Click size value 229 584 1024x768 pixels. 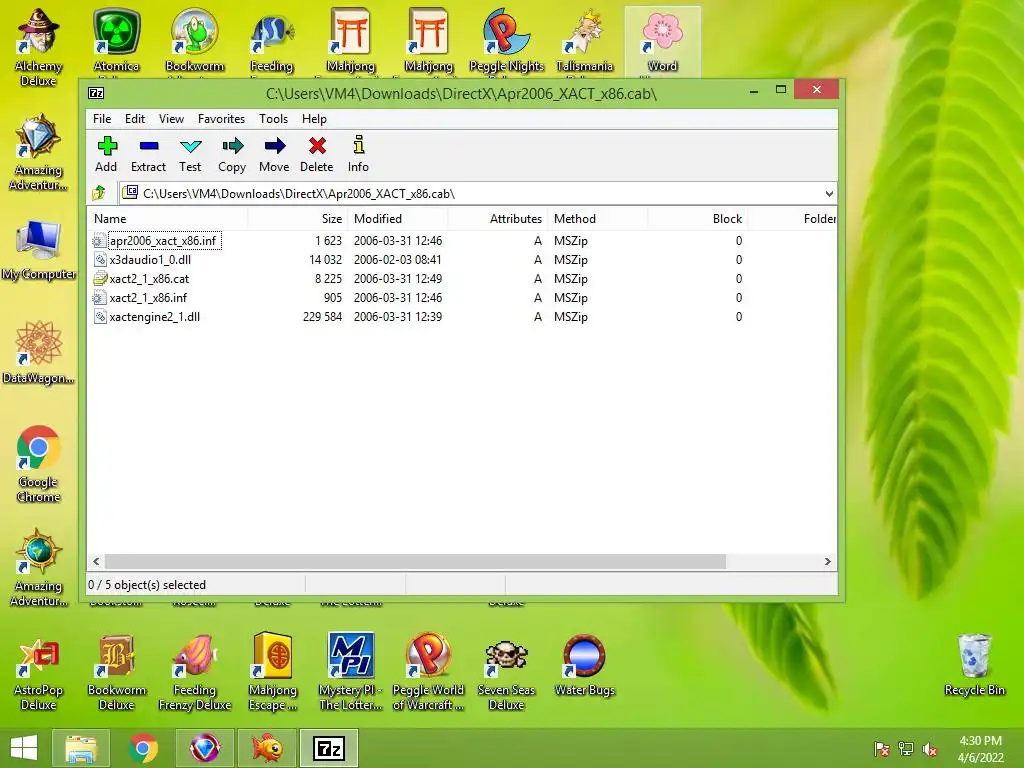tap(322, 317)
